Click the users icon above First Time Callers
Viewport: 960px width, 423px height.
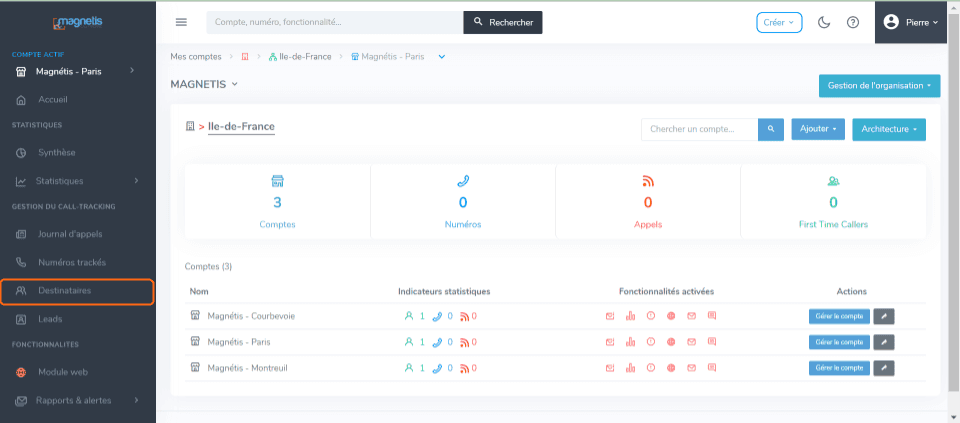tap(833, 181)
